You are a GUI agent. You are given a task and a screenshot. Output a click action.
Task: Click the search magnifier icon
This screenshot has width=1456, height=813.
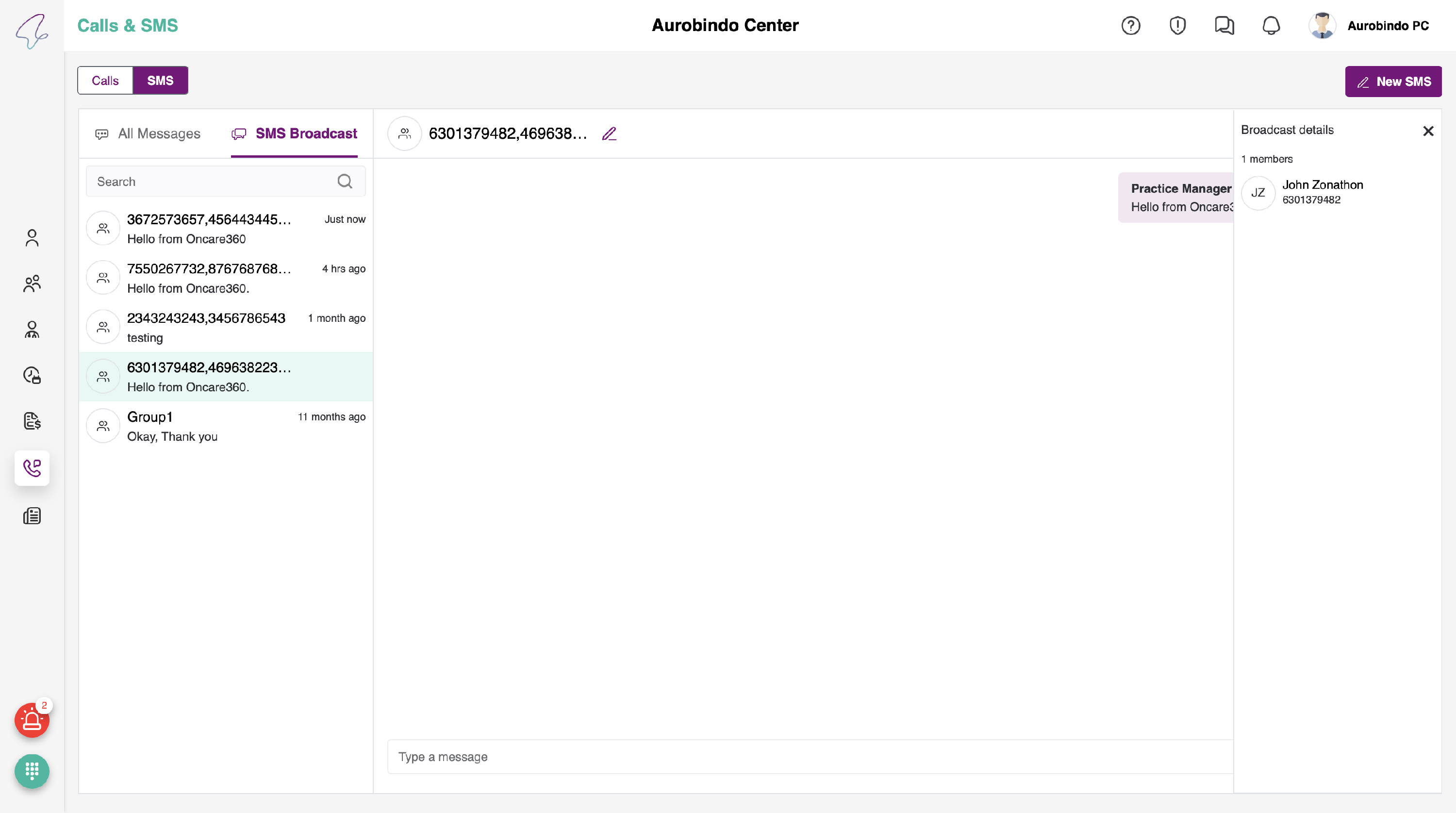pyautogui.click(x=345, y=182)
